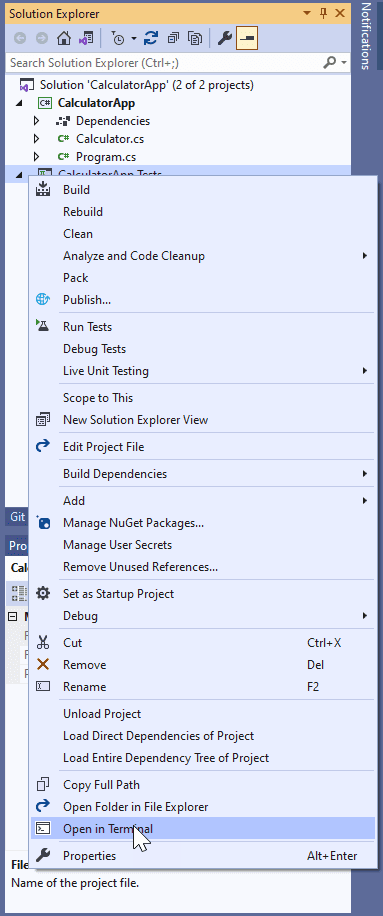Click the Manage NuGet Packages icon
This screenshot has width=383, height=916.
43,522
